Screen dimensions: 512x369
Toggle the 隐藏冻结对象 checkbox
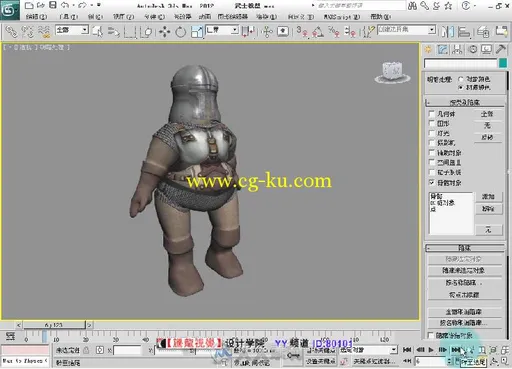point(431,335)
